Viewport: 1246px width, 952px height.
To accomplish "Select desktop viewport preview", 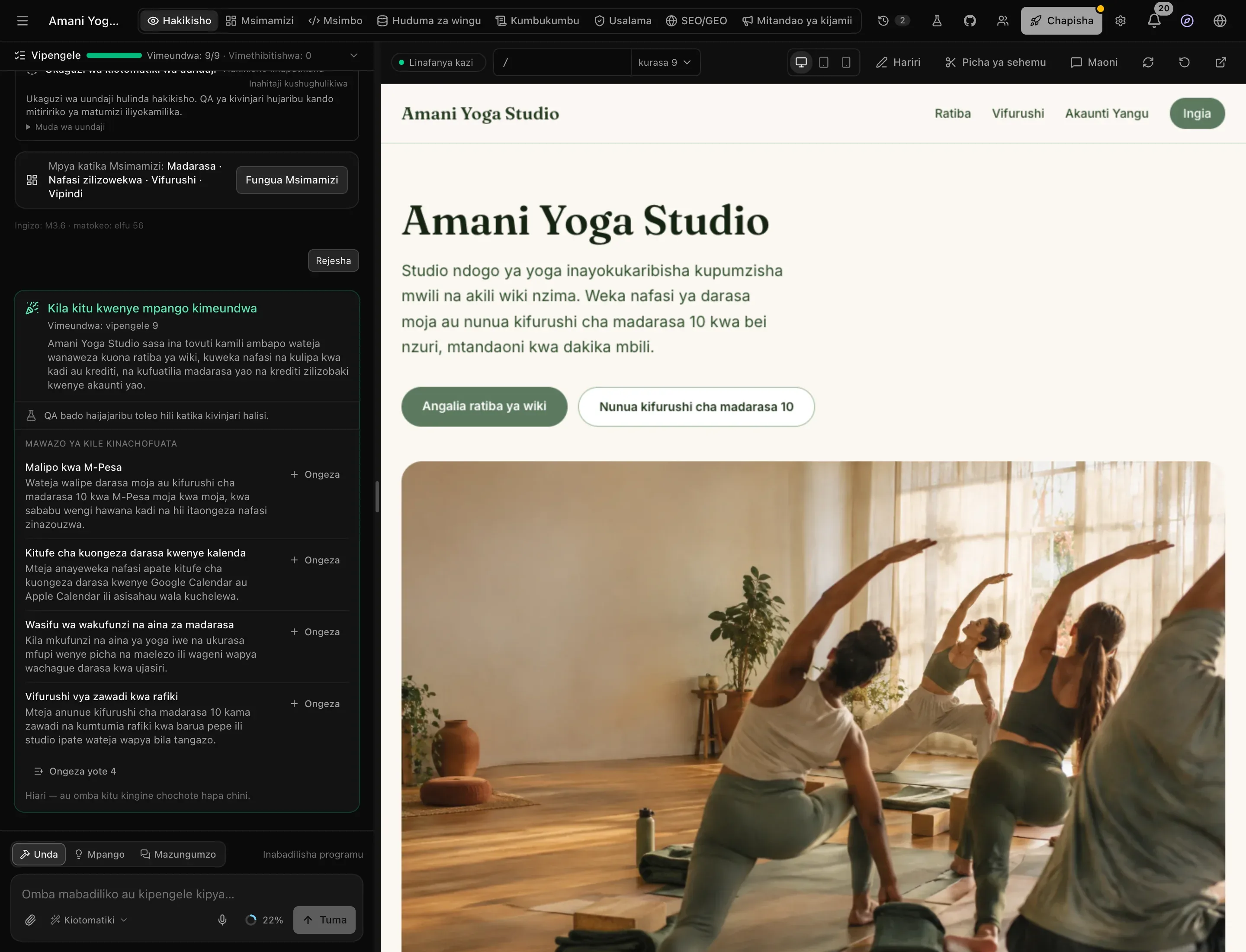I will (x=801, y=62).
